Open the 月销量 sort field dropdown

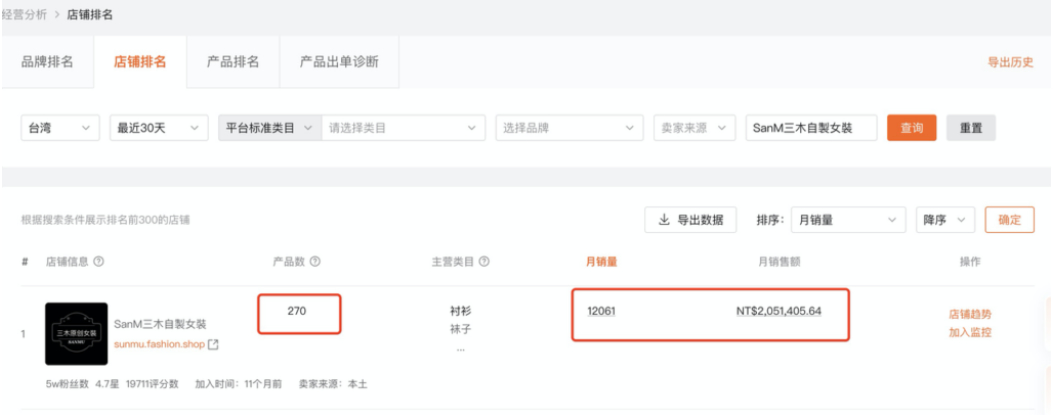[x=847, y=220]
